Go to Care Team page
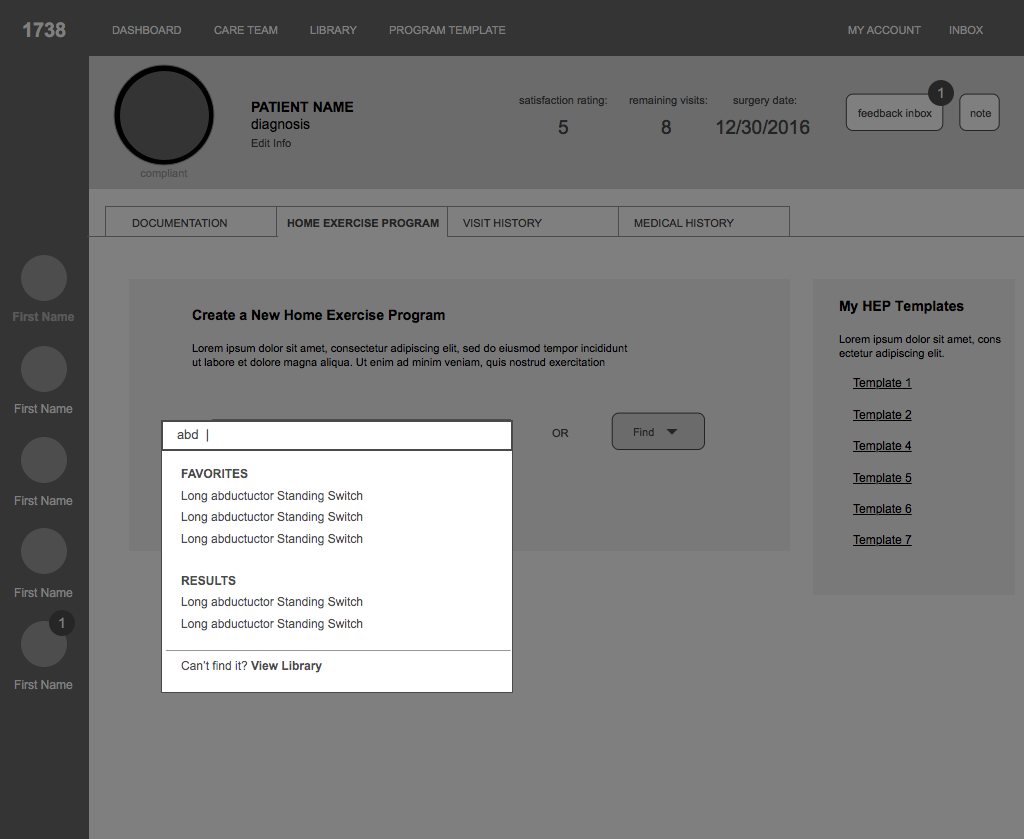 [x=246, y=30]
